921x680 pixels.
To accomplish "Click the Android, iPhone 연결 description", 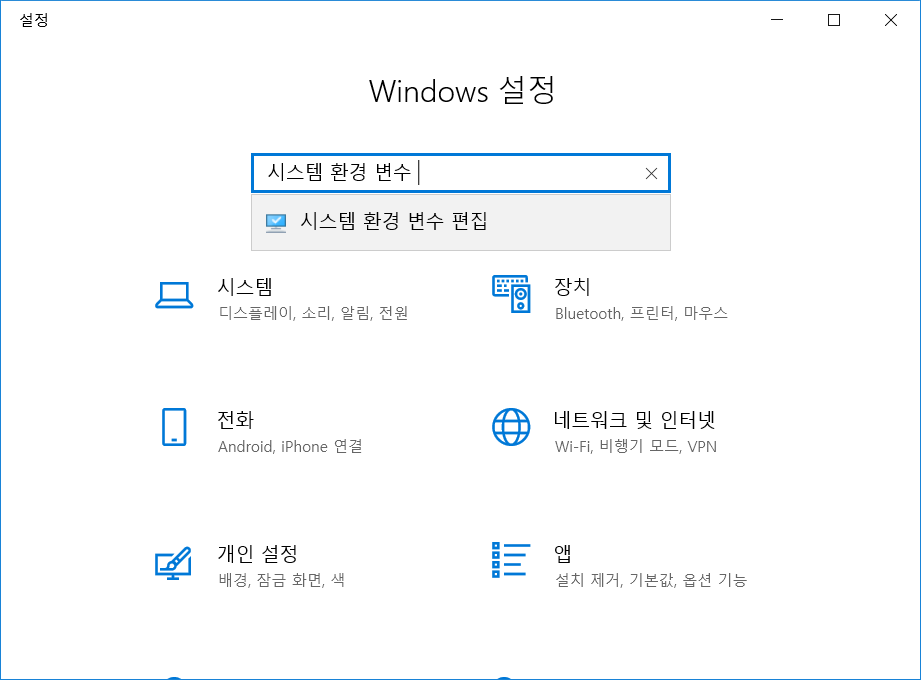I will point(290,446).
